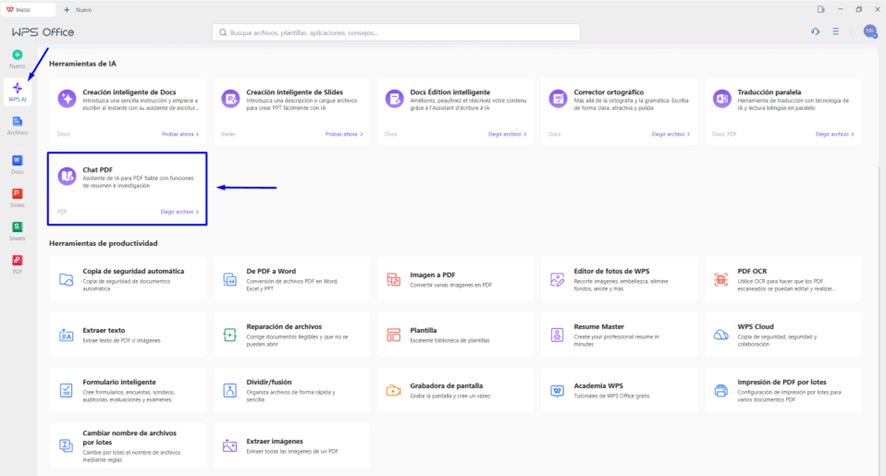This screenshot has height=476, width=886.
Task: Click the Herramientas de productividad heading
Action: click(x=103, y=243)
